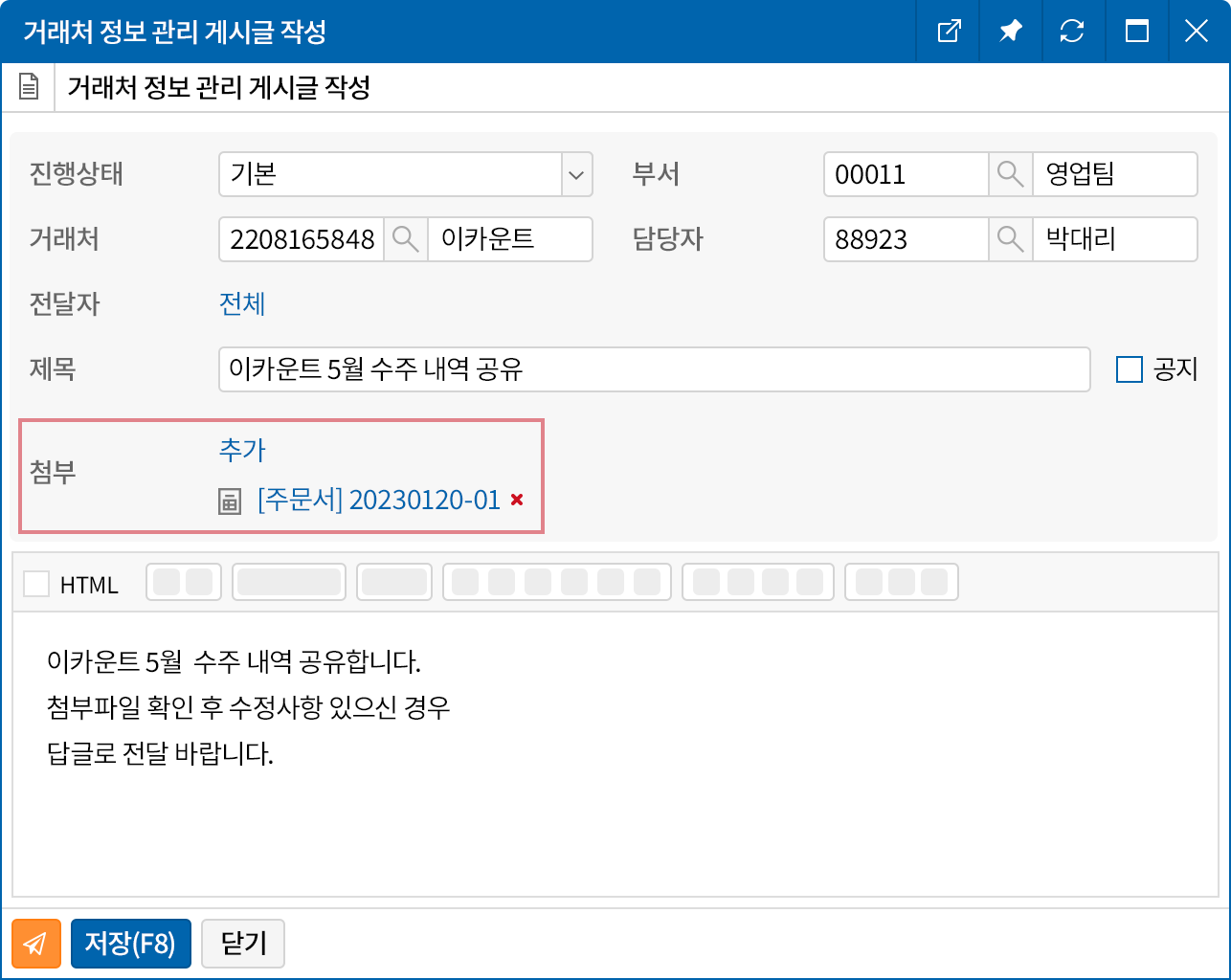The image size is (1231, 980).
Task: Toggle the HTML editor checkbox
Action: (36, 584)
